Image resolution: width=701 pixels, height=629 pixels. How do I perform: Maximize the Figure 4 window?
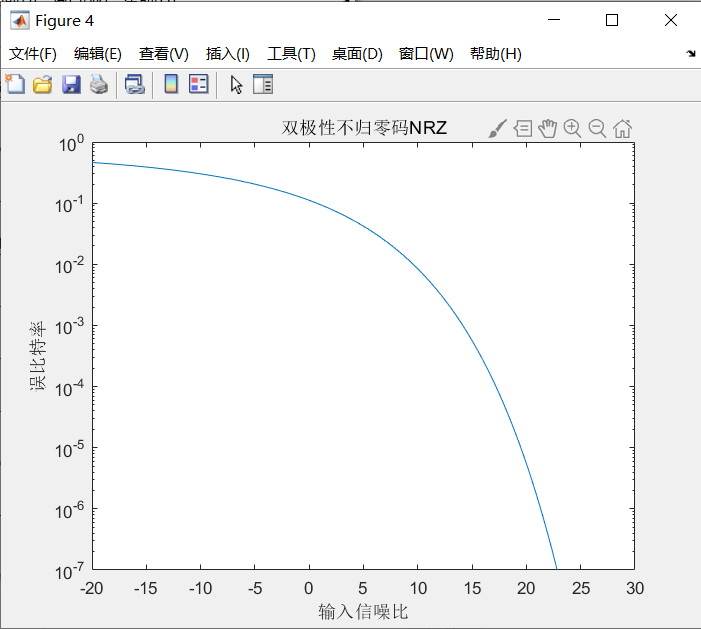tap(612, 20)
